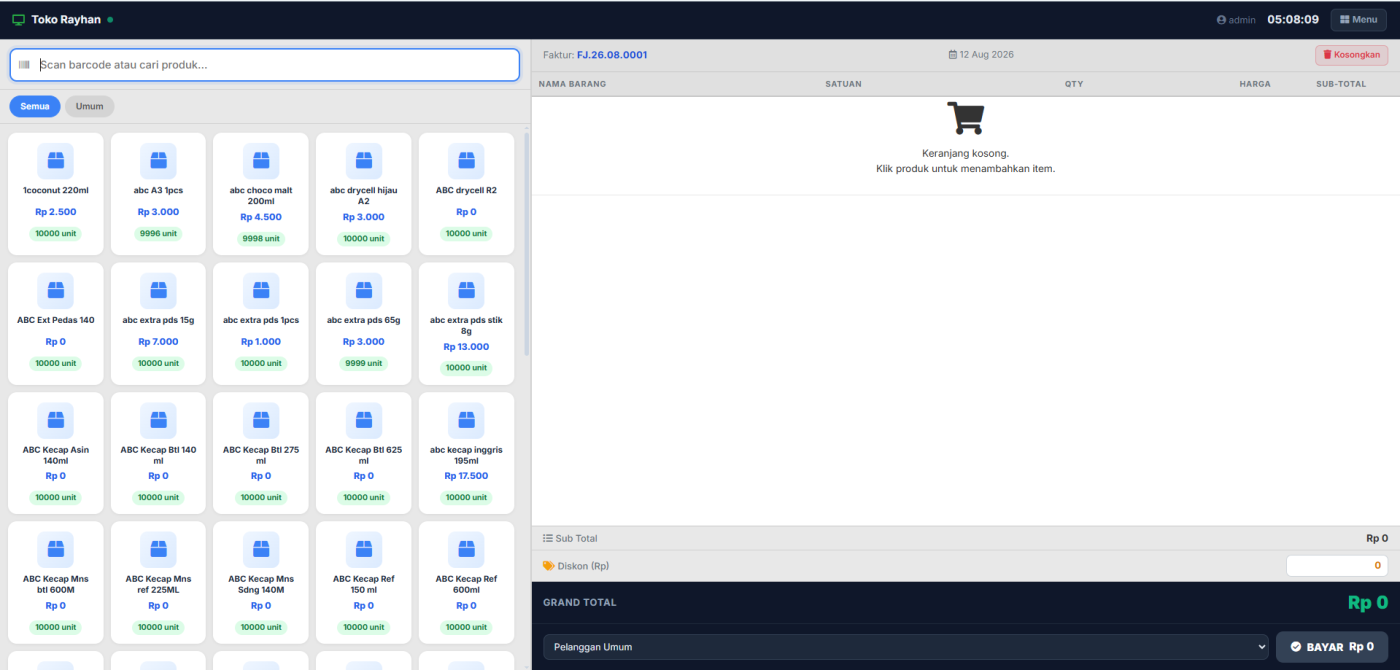
Task: Click the 9998 unit stock badge
Action: (x=261, y=239)
